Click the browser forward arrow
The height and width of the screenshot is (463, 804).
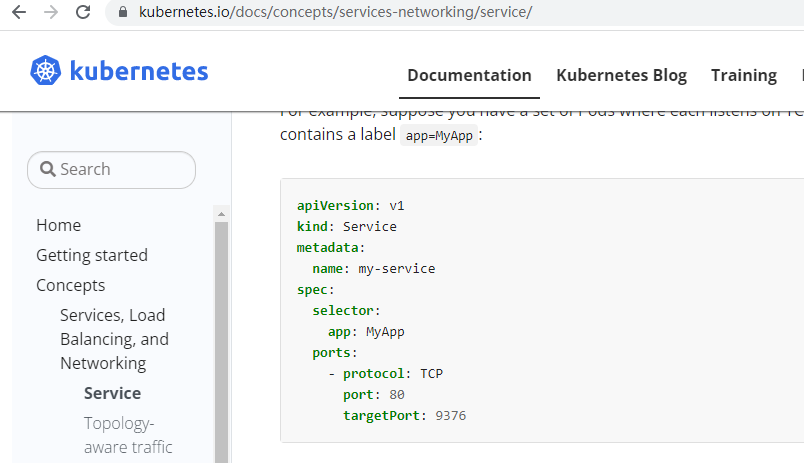click(x=51, y=13)
